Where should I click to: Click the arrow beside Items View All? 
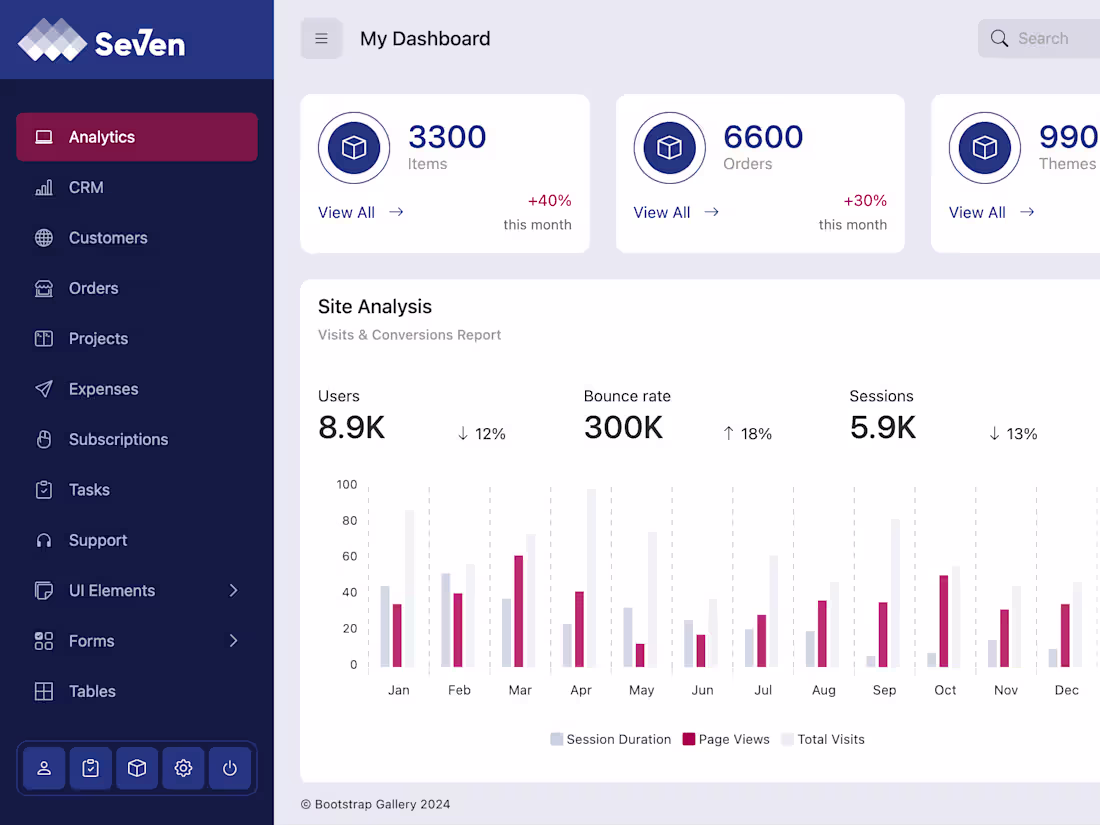pyautogui.click(x=396, y=212)
